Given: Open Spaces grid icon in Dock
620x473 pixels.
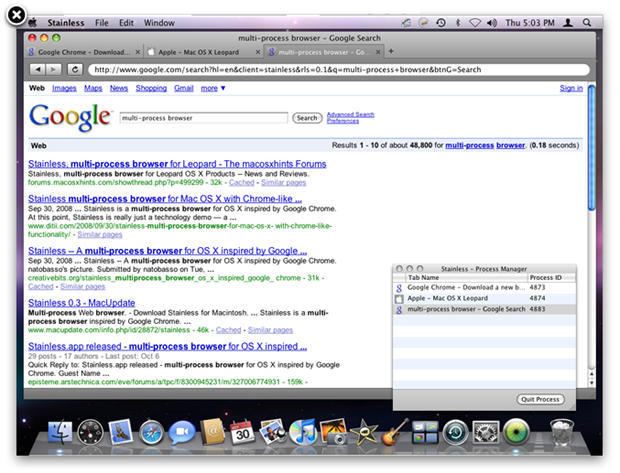Looking at the screenshot, I should pos(425,432).
